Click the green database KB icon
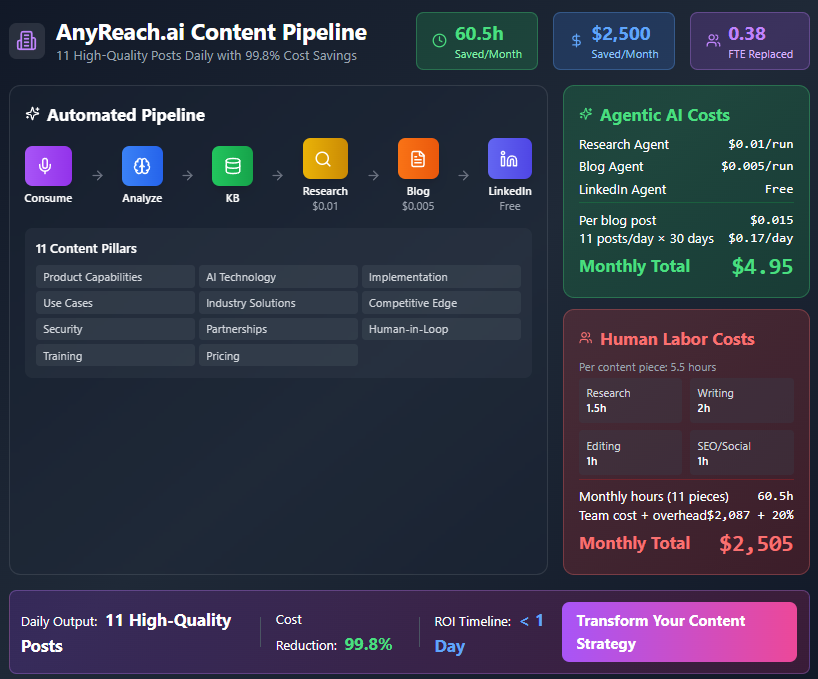This screenshot has width=818, height=679. tap(232, 166)
